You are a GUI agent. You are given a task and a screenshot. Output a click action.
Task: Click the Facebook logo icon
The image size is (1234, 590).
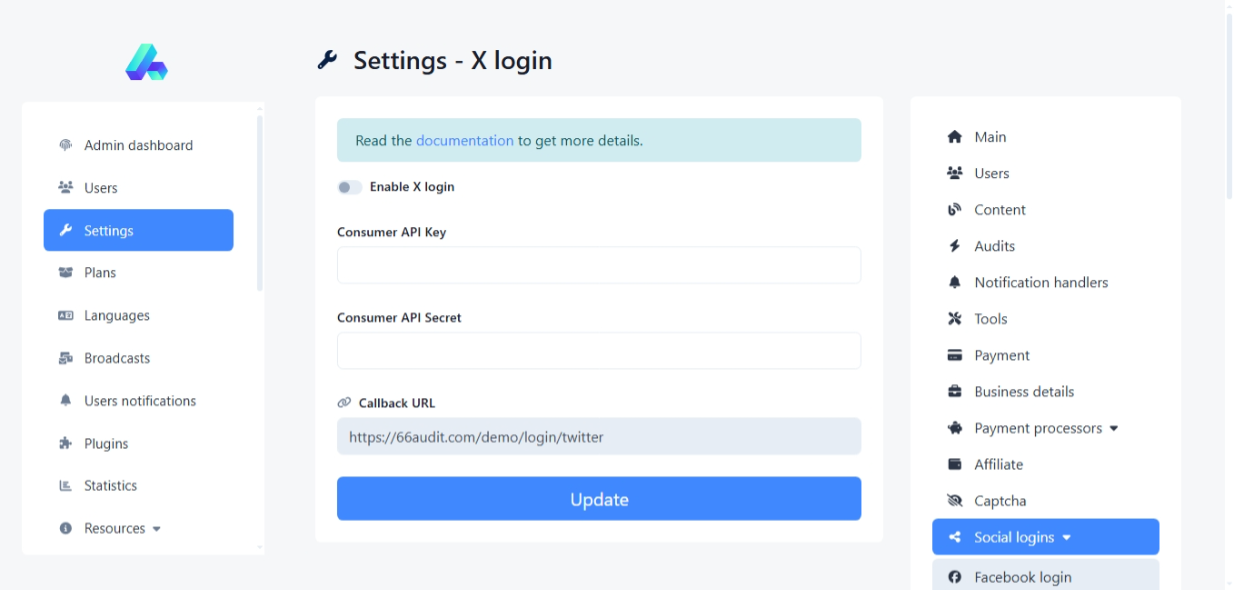(x=954, y=577)
